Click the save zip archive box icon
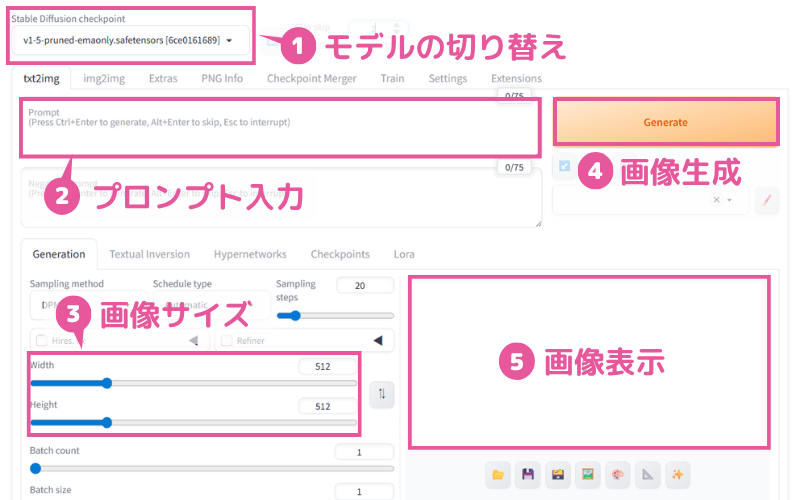The image size is (800, 500). [x=558, y=475]
